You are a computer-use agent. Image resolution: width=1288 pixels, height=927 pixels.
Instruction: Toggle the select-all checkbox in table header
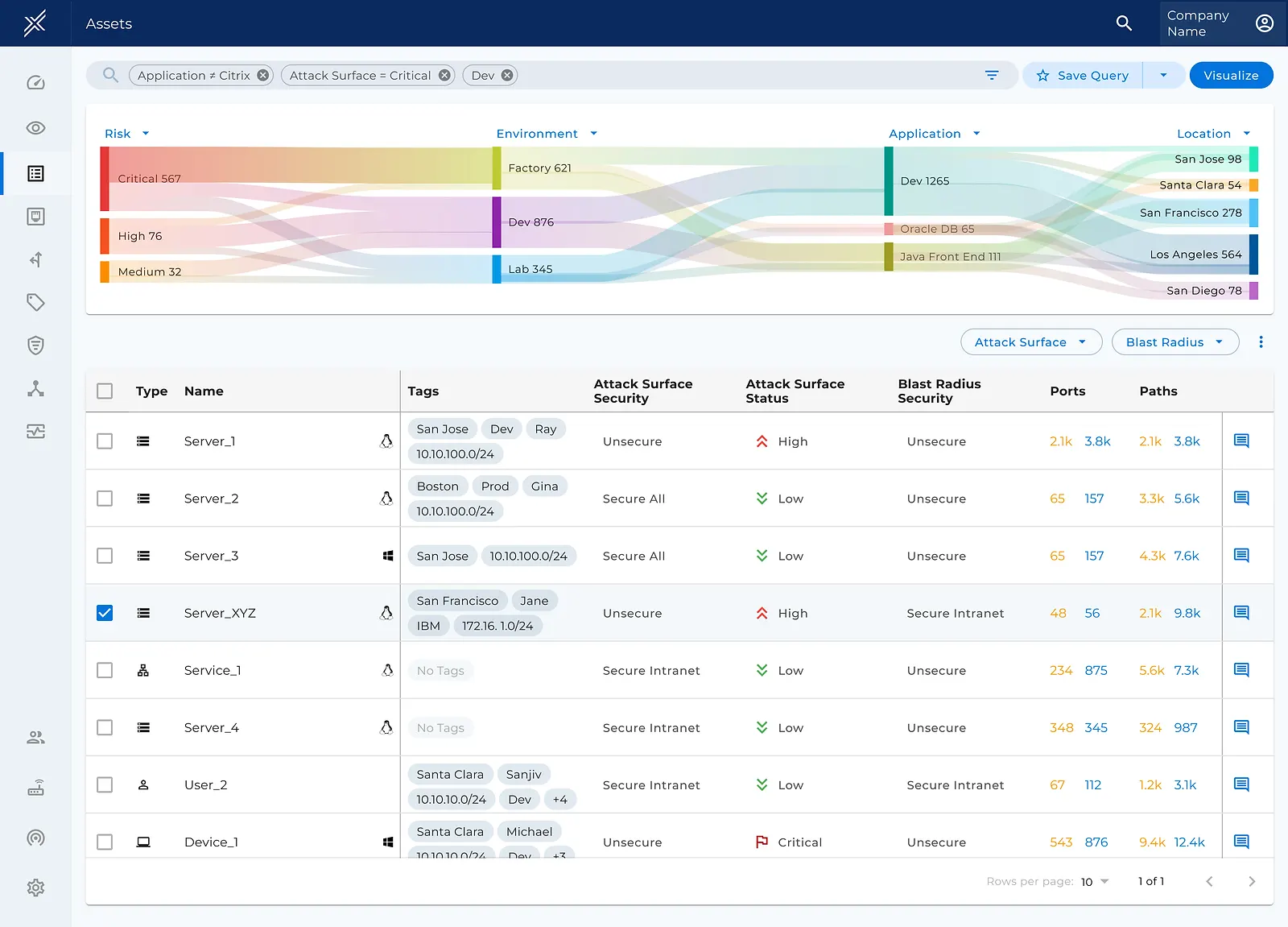[x=105, y=391]
